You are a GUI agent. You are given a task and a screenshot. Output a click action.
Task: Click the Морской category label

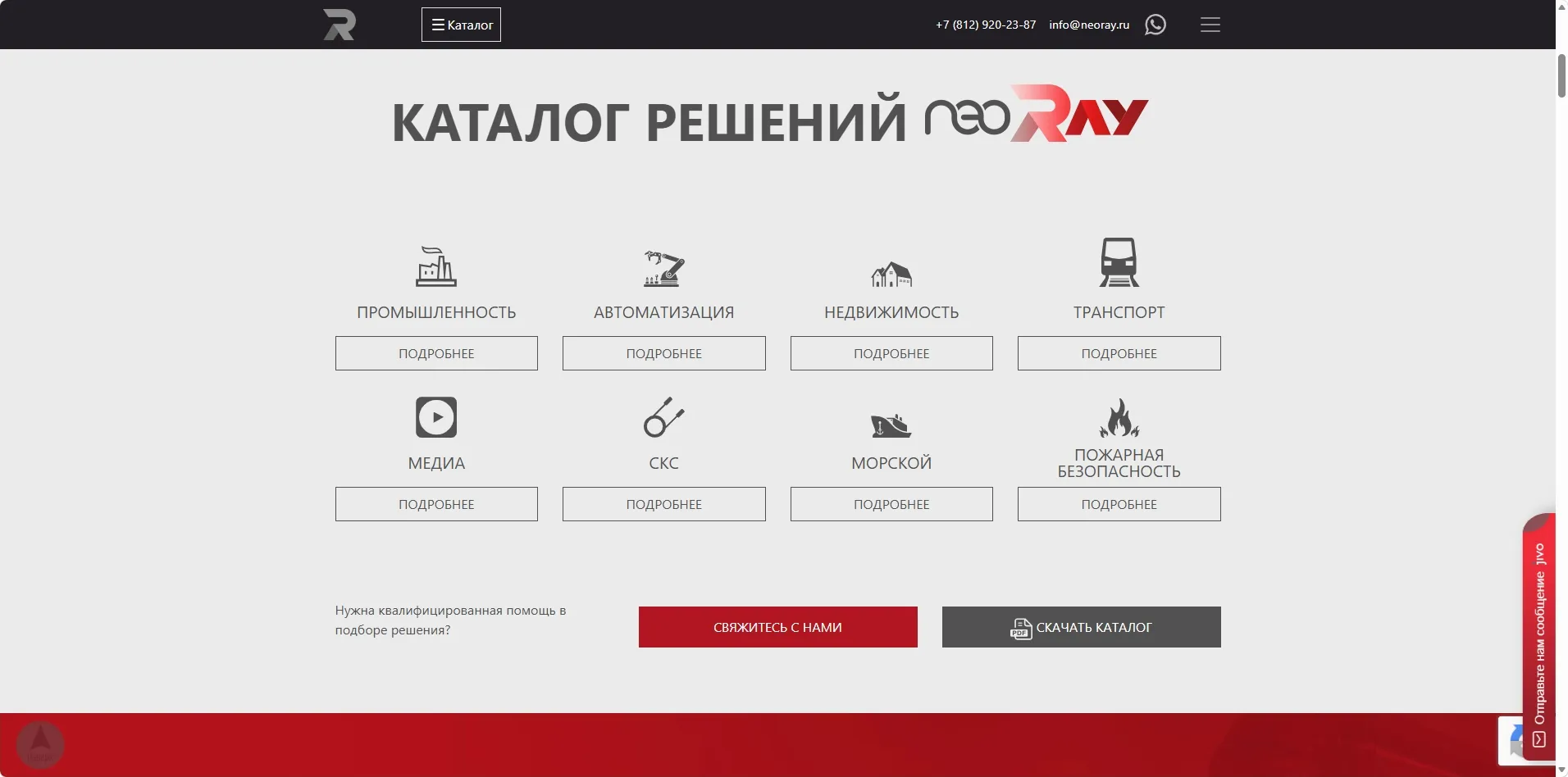pyautogui.click(x=891, y=463)
